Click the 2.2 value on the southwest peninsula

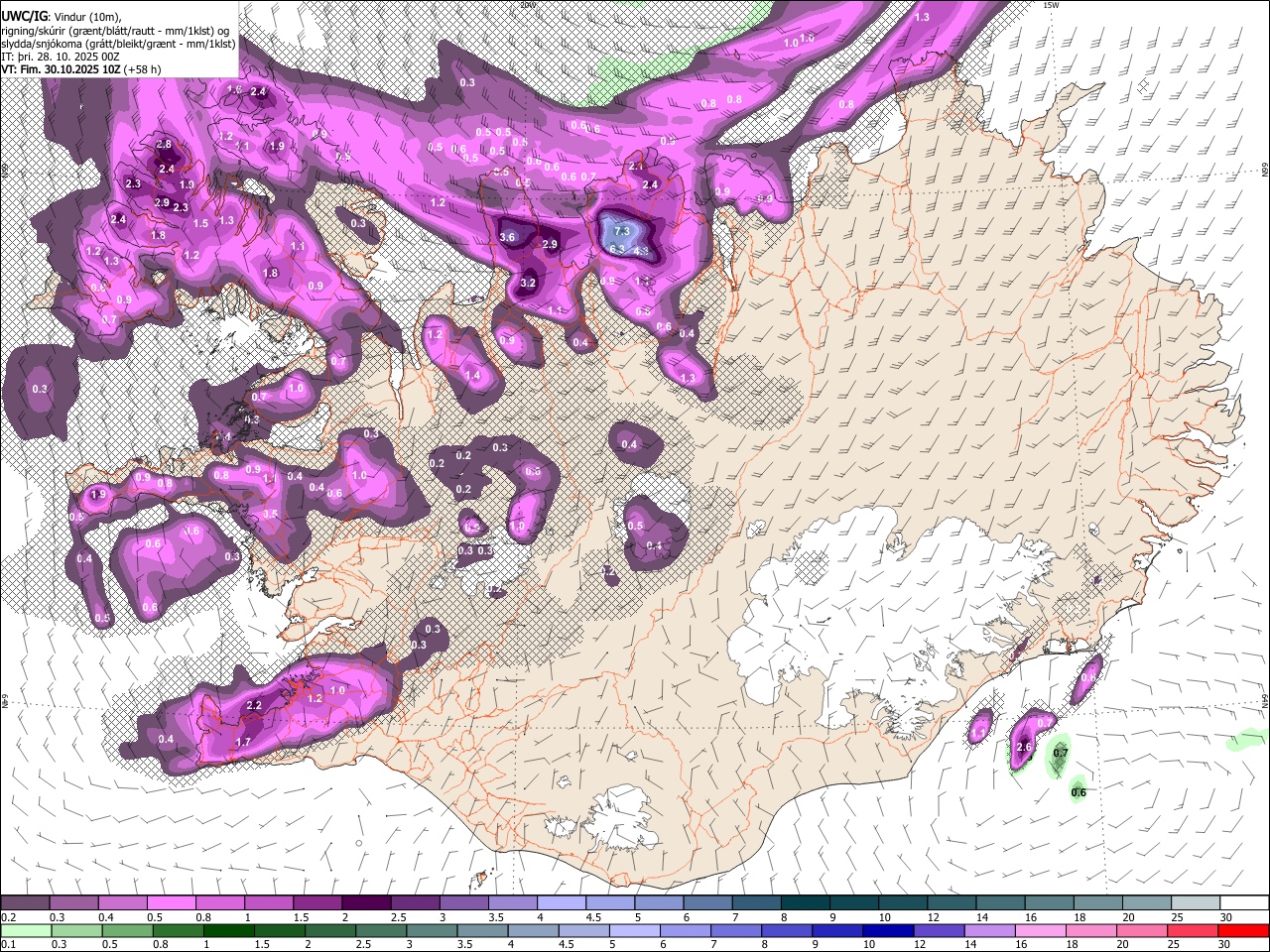point(254,705)
